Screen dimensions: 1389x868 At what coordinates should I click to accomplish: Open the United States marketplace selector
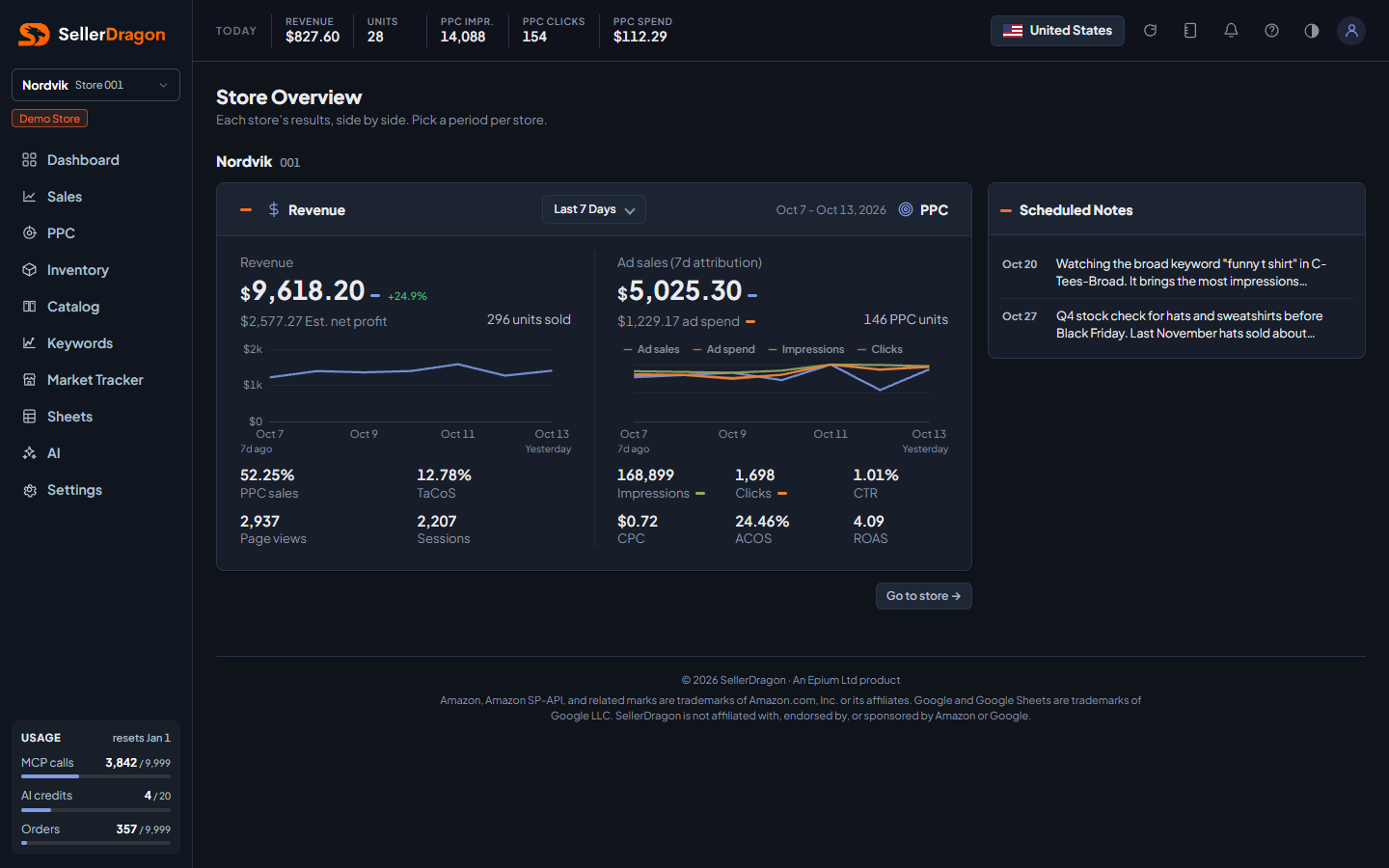(1057, 31)
